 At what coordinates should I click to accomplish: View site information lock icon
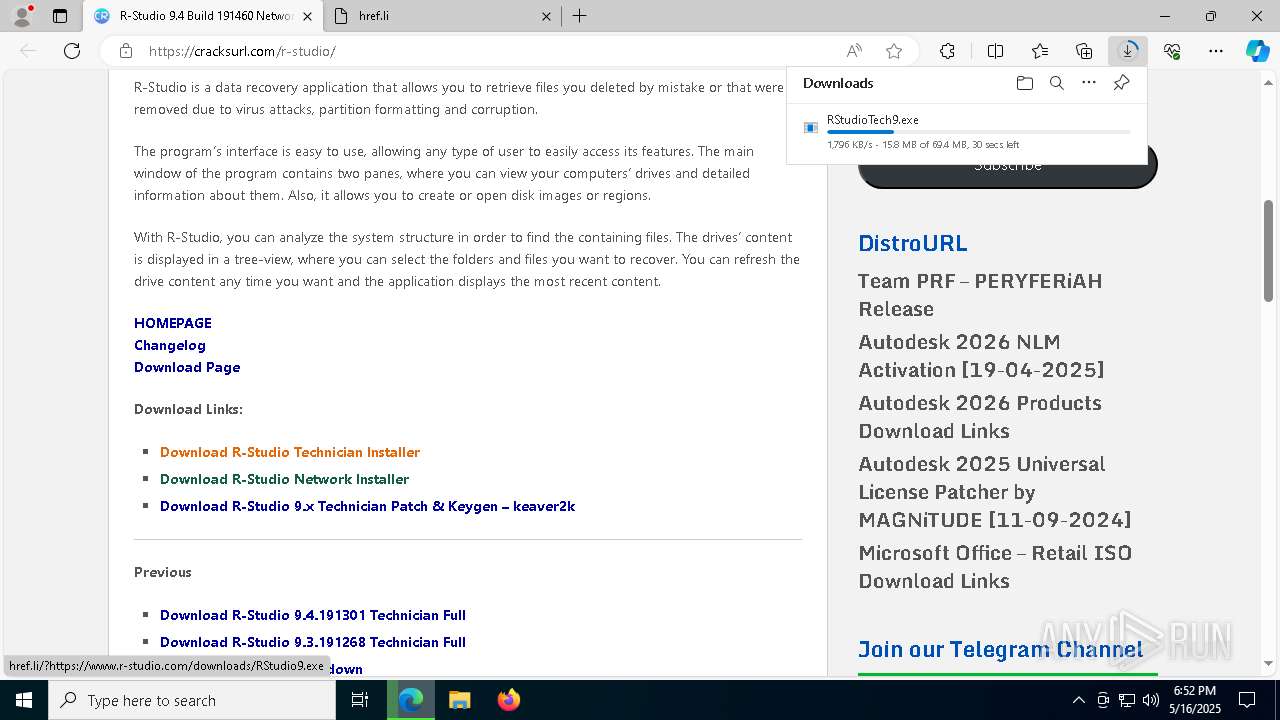[125, 51]
